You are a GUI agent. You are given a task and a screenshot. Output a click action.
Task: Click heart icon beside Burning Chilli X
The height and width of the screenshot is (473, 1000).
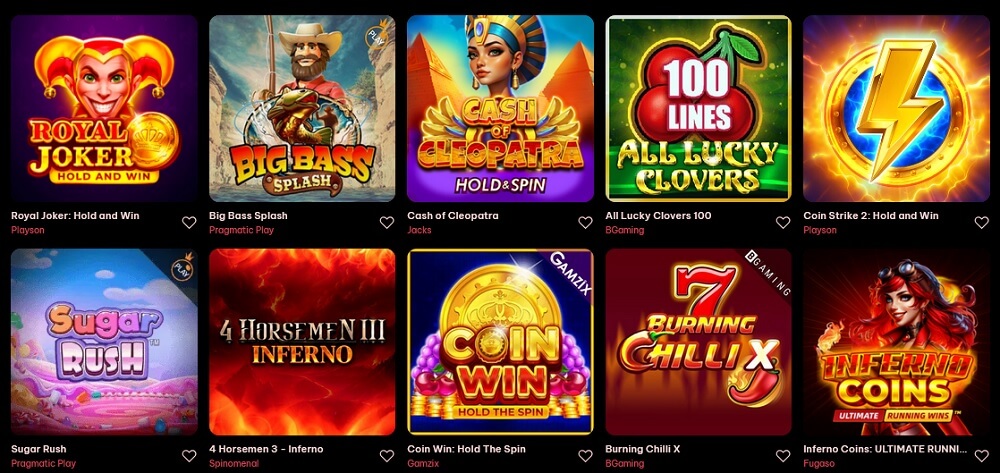pos(783,456)
